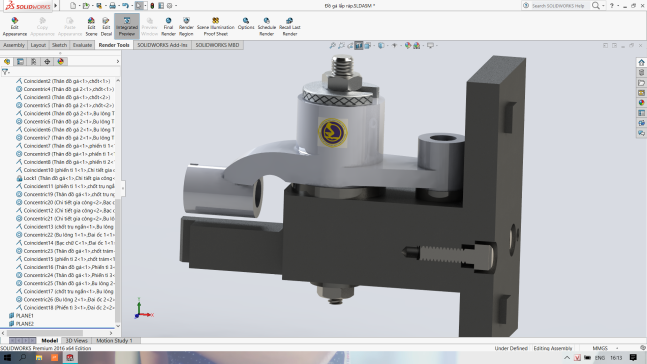Open the Windows Start menu
The image size is (647, 364).
[7, 358]
